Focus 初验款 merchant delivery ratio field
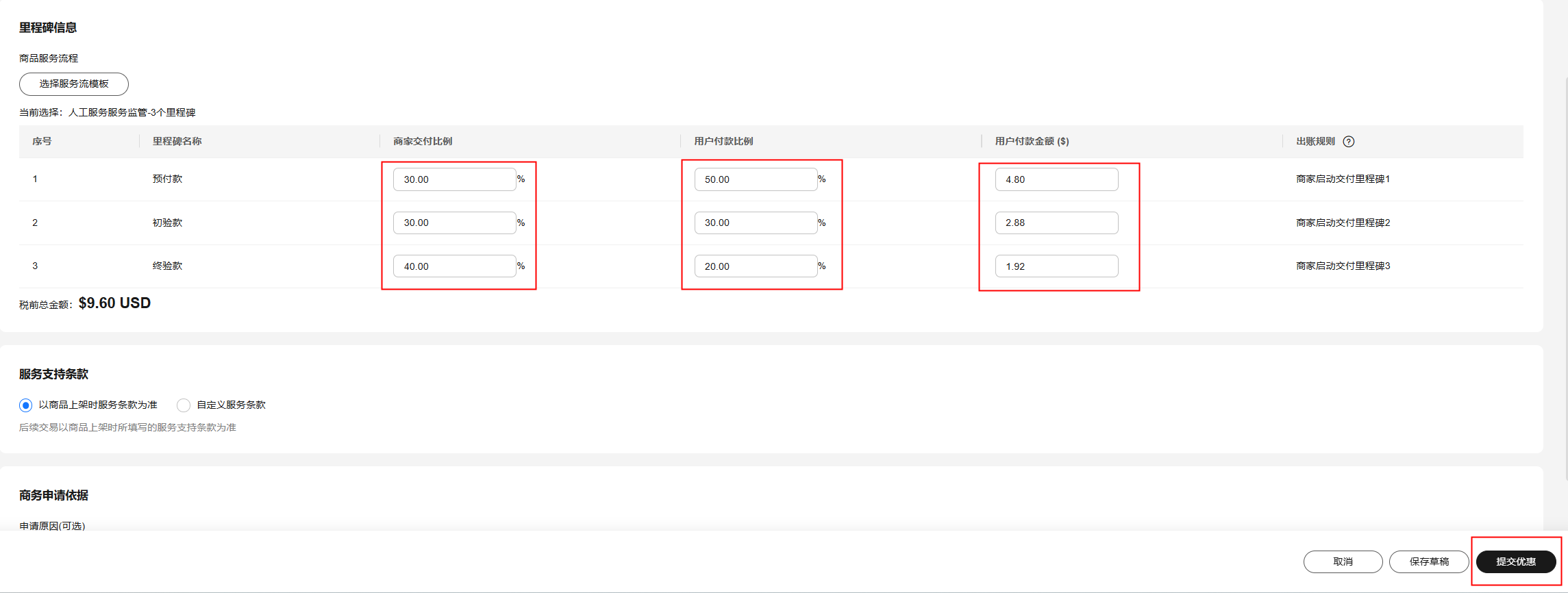 point(454,223)
